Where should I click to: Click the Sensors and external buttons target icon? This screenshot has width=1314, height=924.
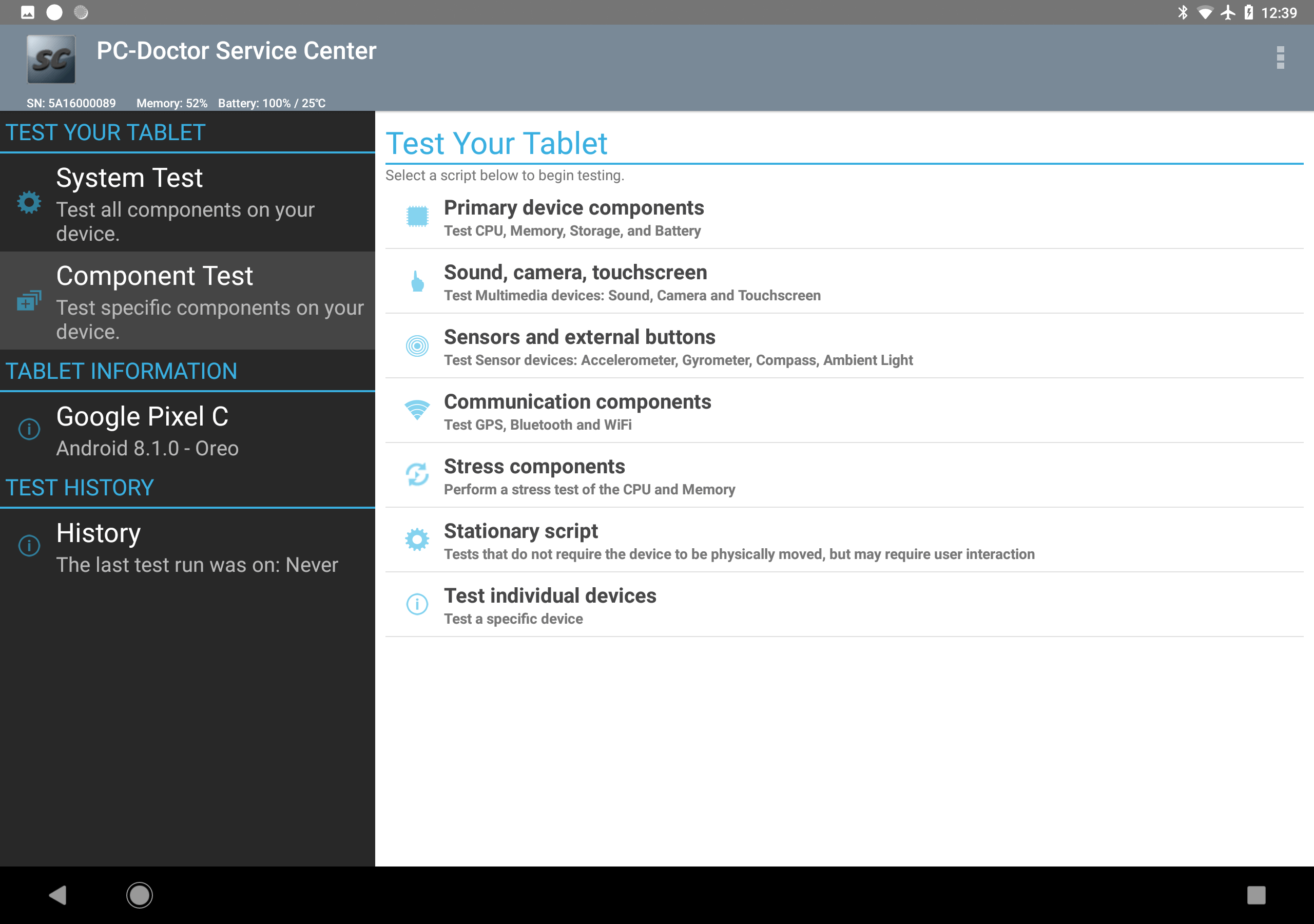click(417, 346)
